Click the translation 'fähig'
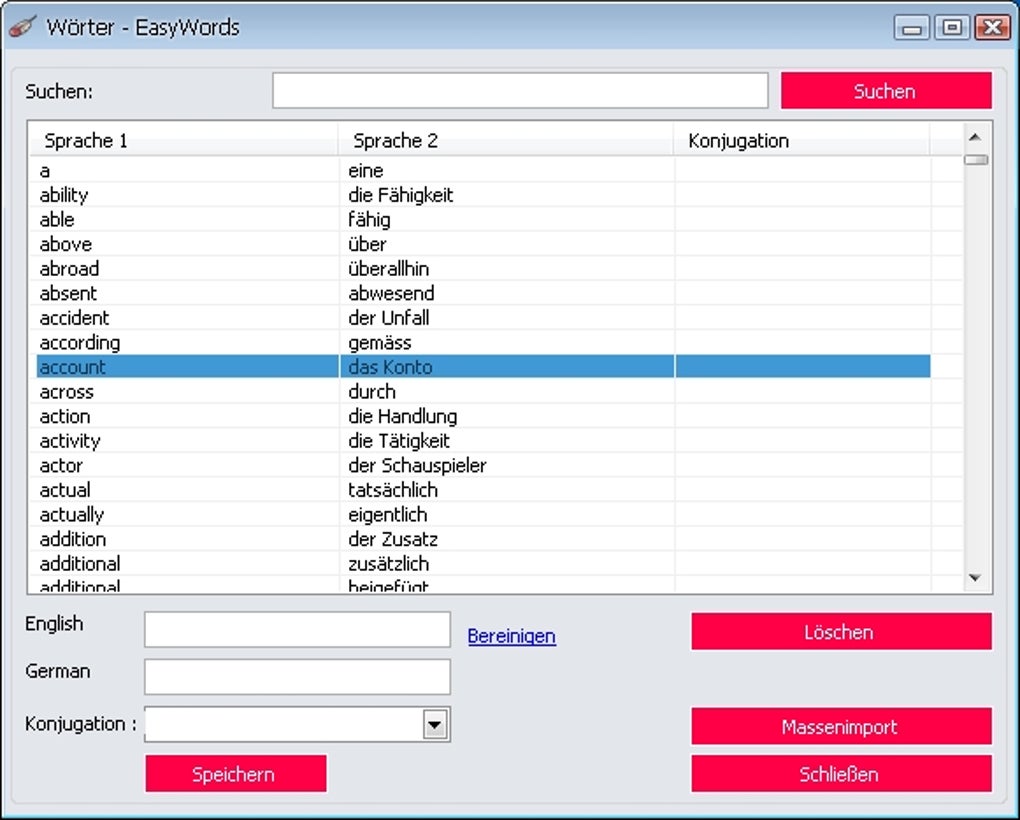This screenshot has width=1020, height=820. [369, 220]
